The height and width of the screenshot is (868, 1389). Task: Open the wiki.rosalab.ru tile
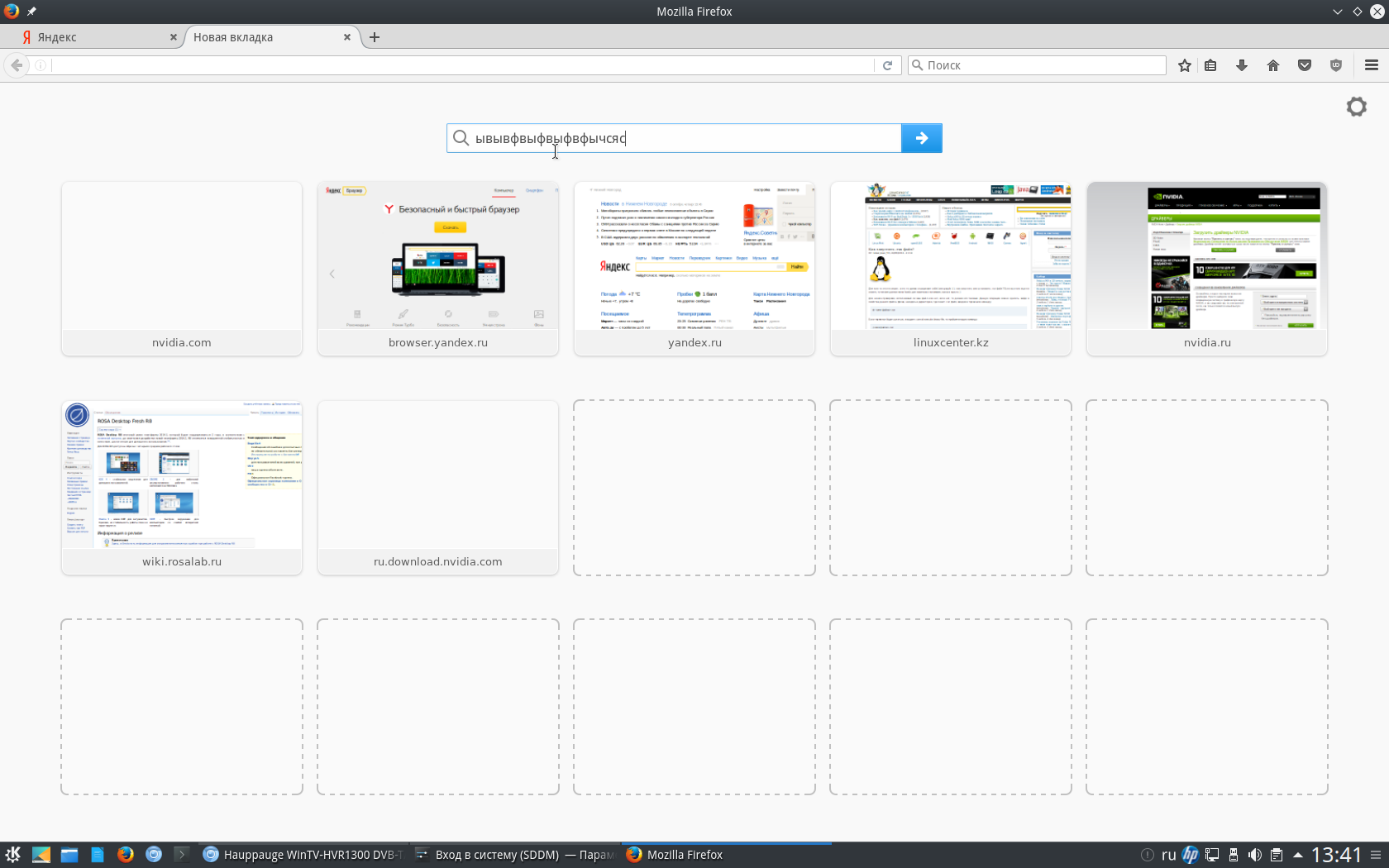[x=182, y=488]
